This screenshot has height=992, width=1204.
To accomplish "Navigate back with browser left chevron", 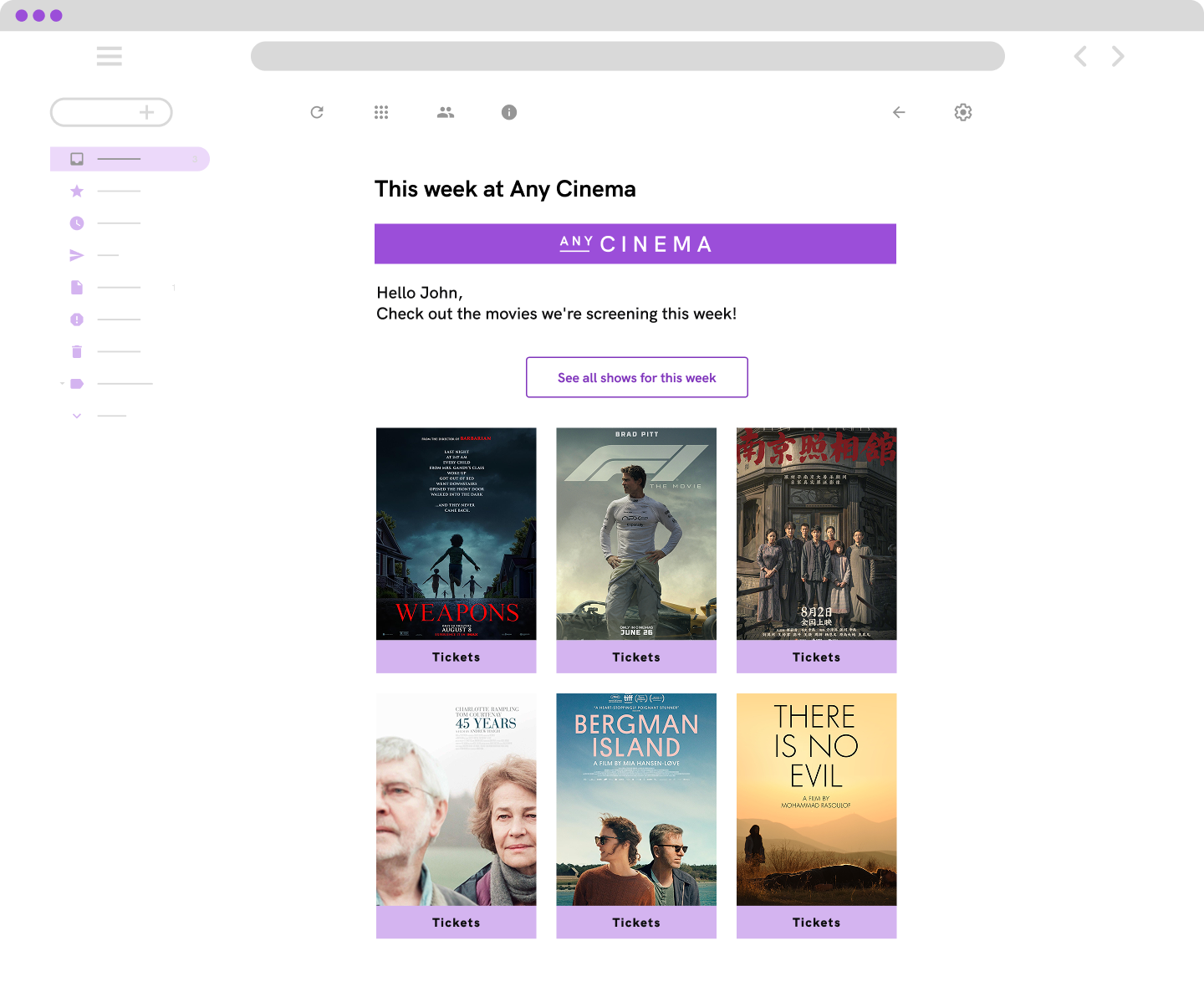I will pyautogui.click(x=1080, y=56).
